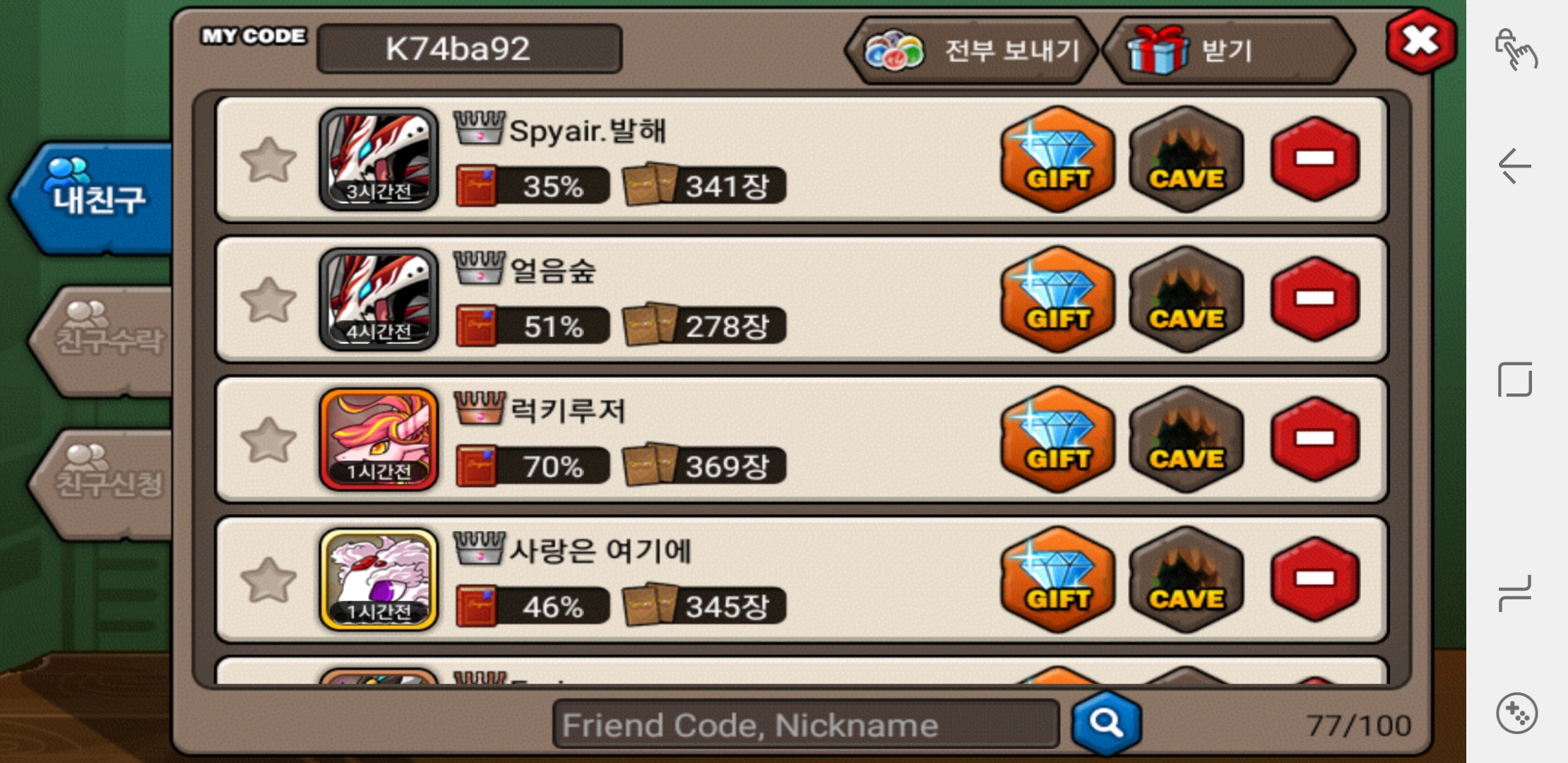Click the blue search magnifier button

point(1106,723)
